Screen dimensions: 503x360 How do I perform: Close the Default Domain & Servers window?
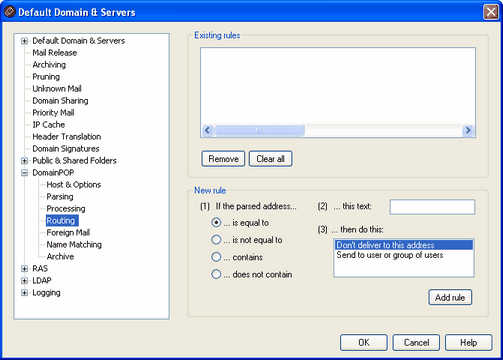coord(491,12)
